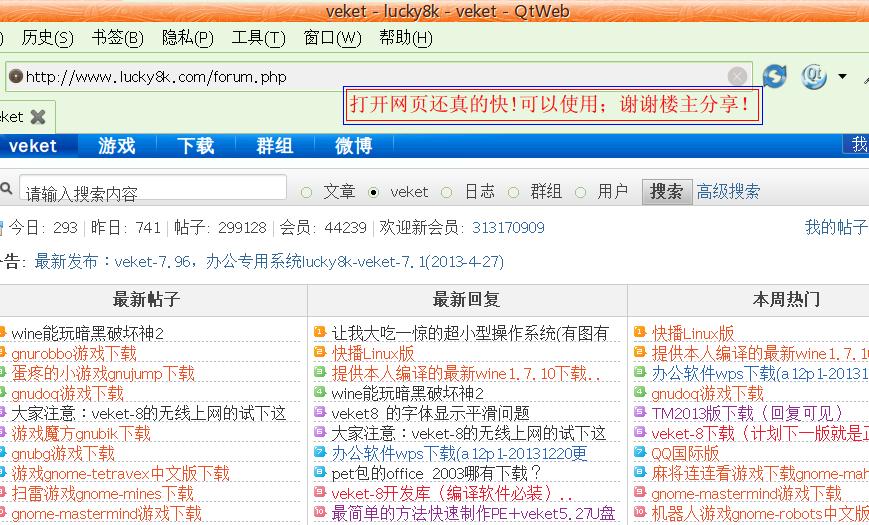
Task: Open 本周热门 post 机器人游戏gnome-robots
Action: (760, 513)
